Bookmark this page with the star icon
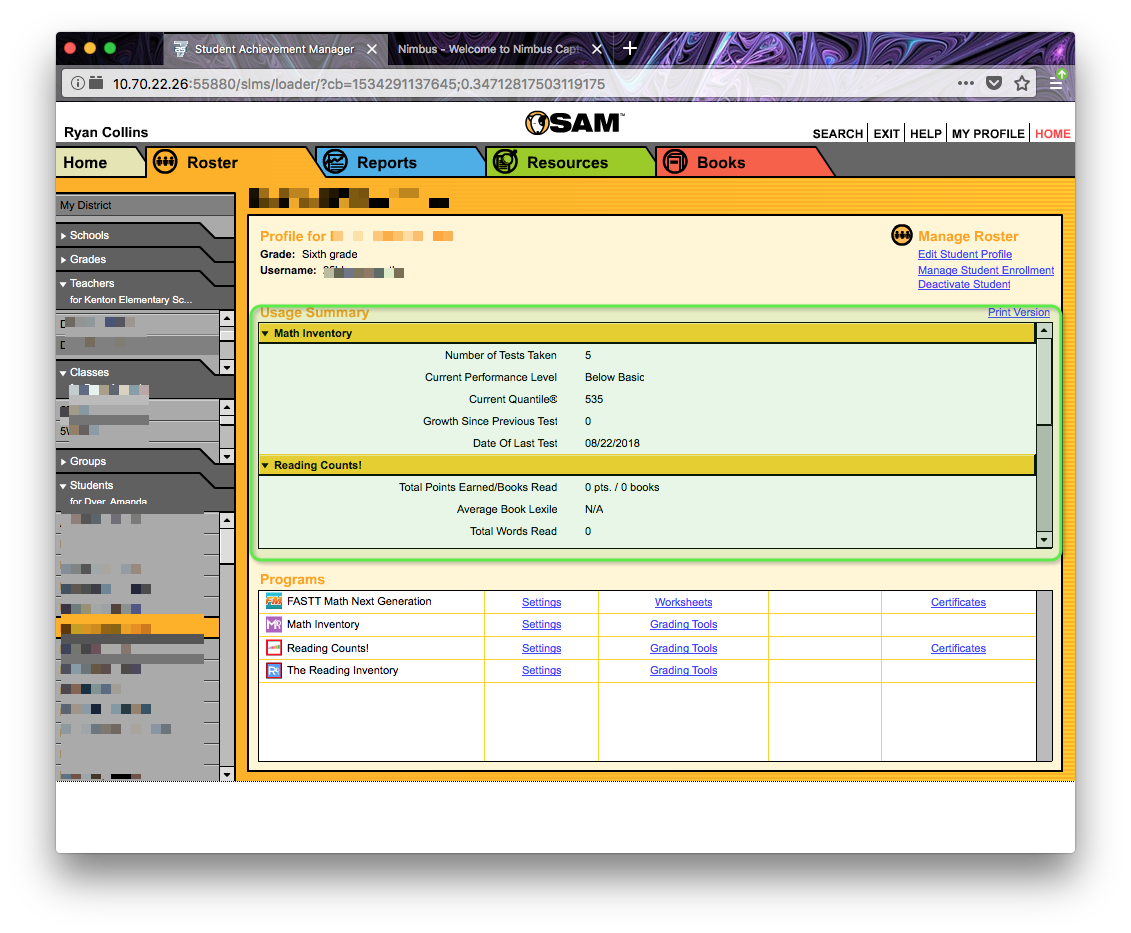This screenshot has width=1131, height=933. pos(1022,84)
